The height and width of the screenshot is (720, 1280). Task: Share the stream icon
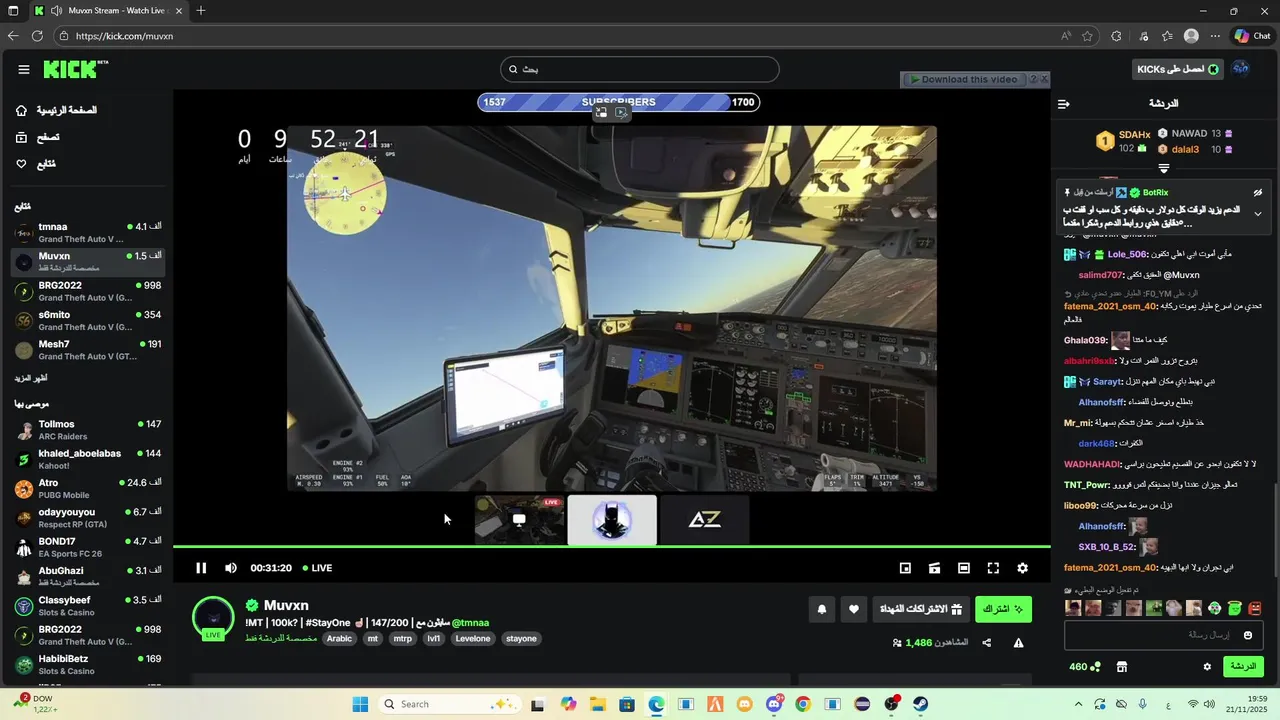987,643
